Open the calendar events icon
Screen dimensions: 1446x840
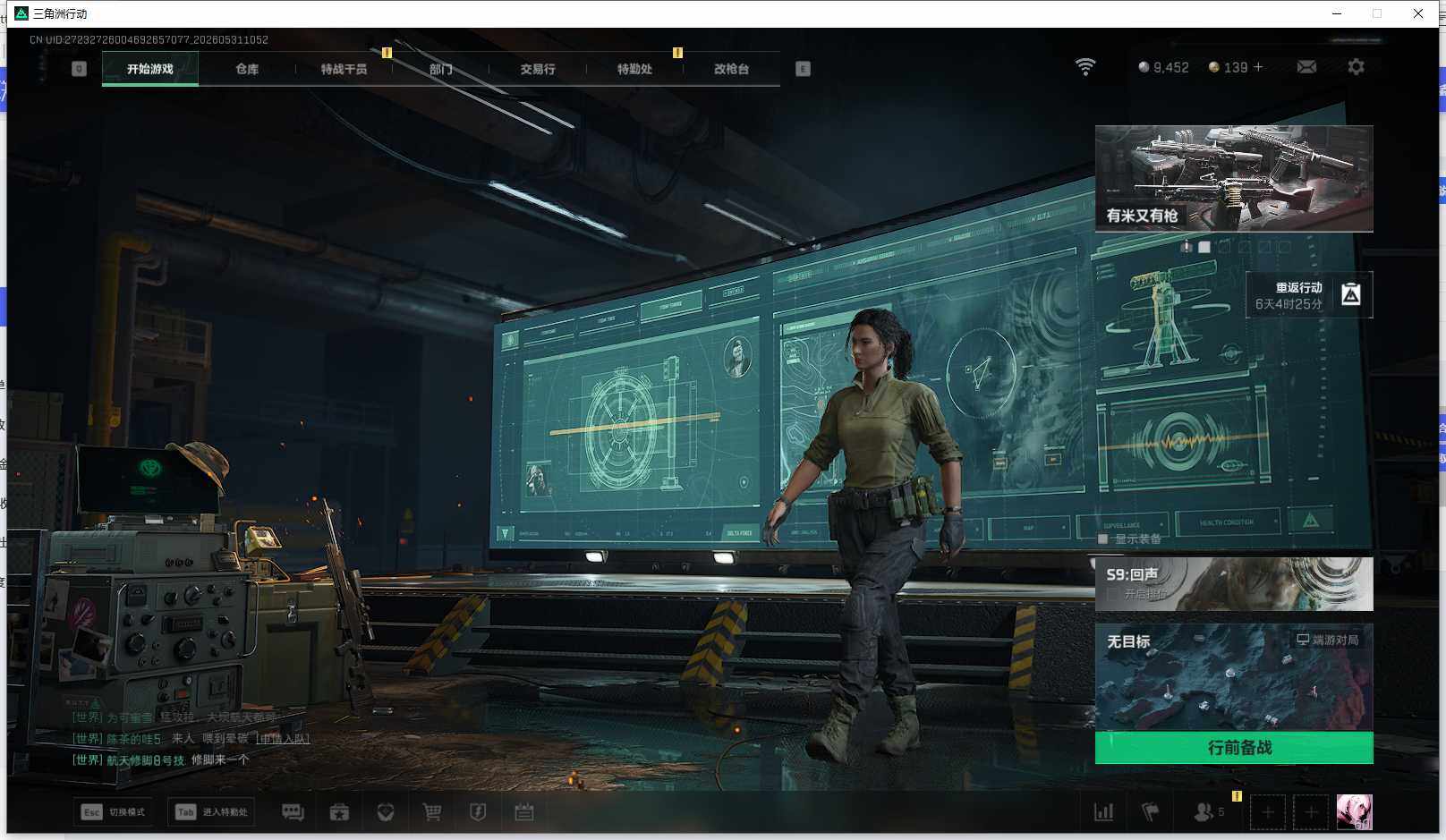(x=524, y=812)
